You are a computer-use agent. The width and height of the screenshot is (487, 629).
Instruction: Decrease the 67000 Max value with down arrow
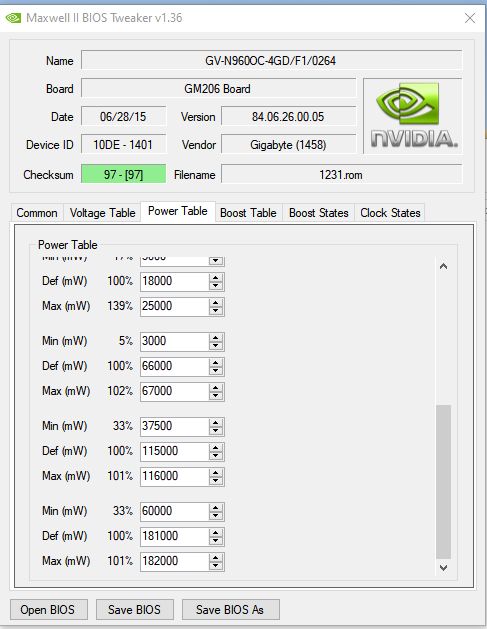[x=216, y=396]
